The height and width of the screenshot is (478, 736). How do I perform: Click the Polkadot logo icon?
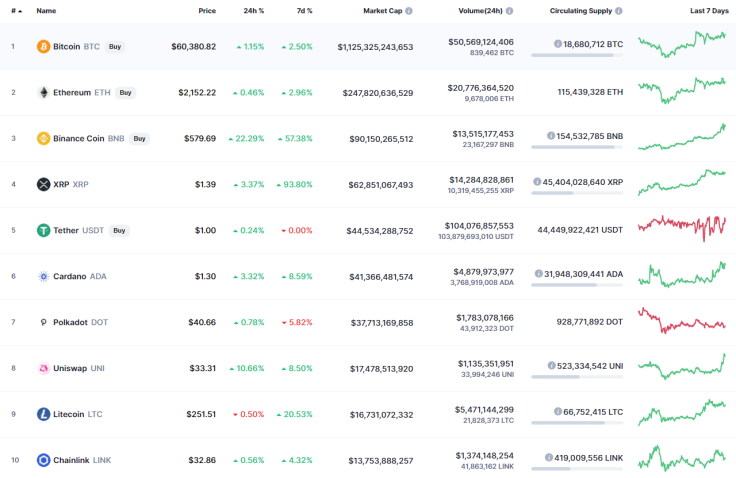tap(43, 323)
